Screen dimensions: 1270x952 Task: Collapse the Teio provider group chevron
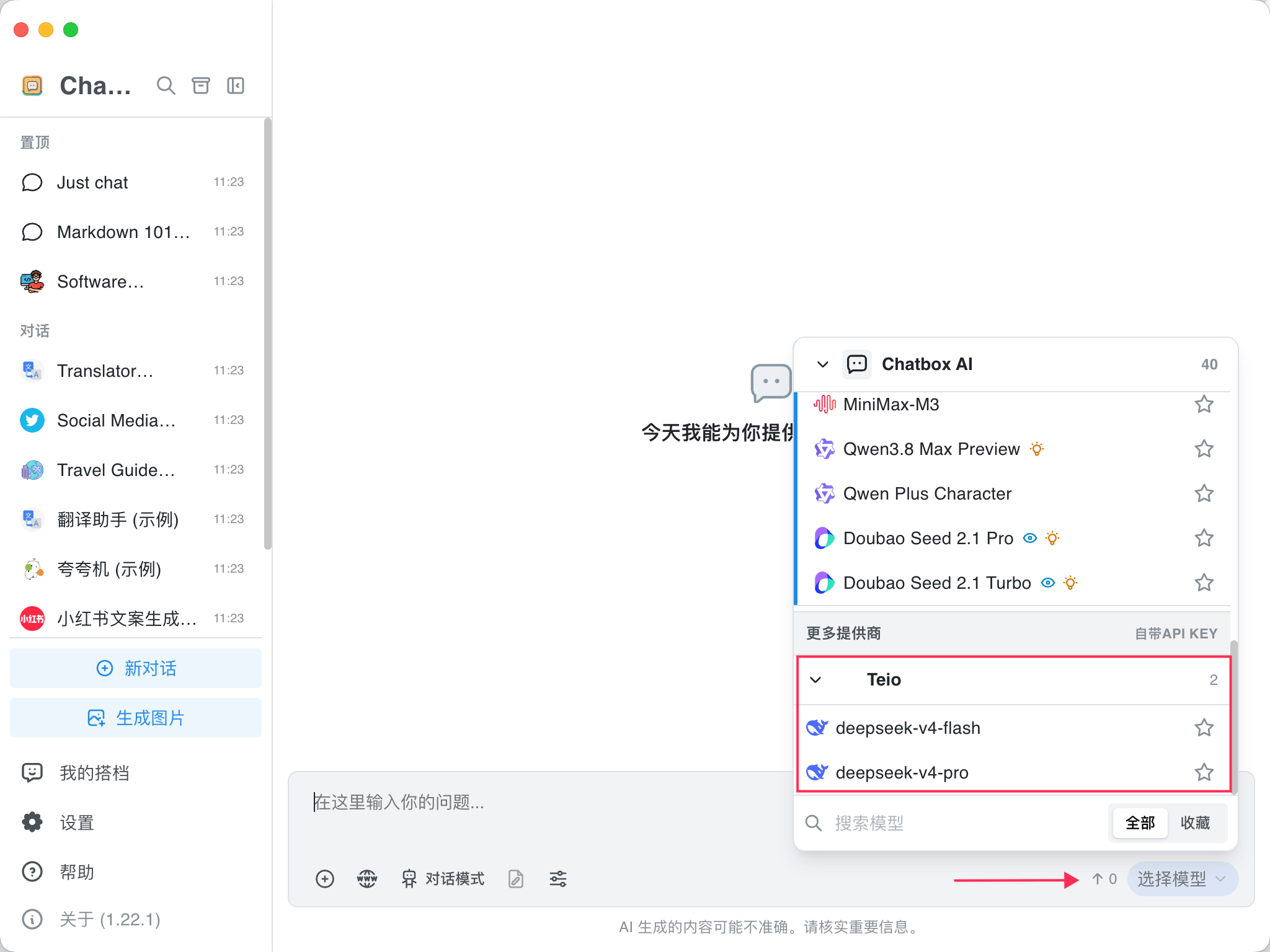pyautogui.click(x=816, y=680)
